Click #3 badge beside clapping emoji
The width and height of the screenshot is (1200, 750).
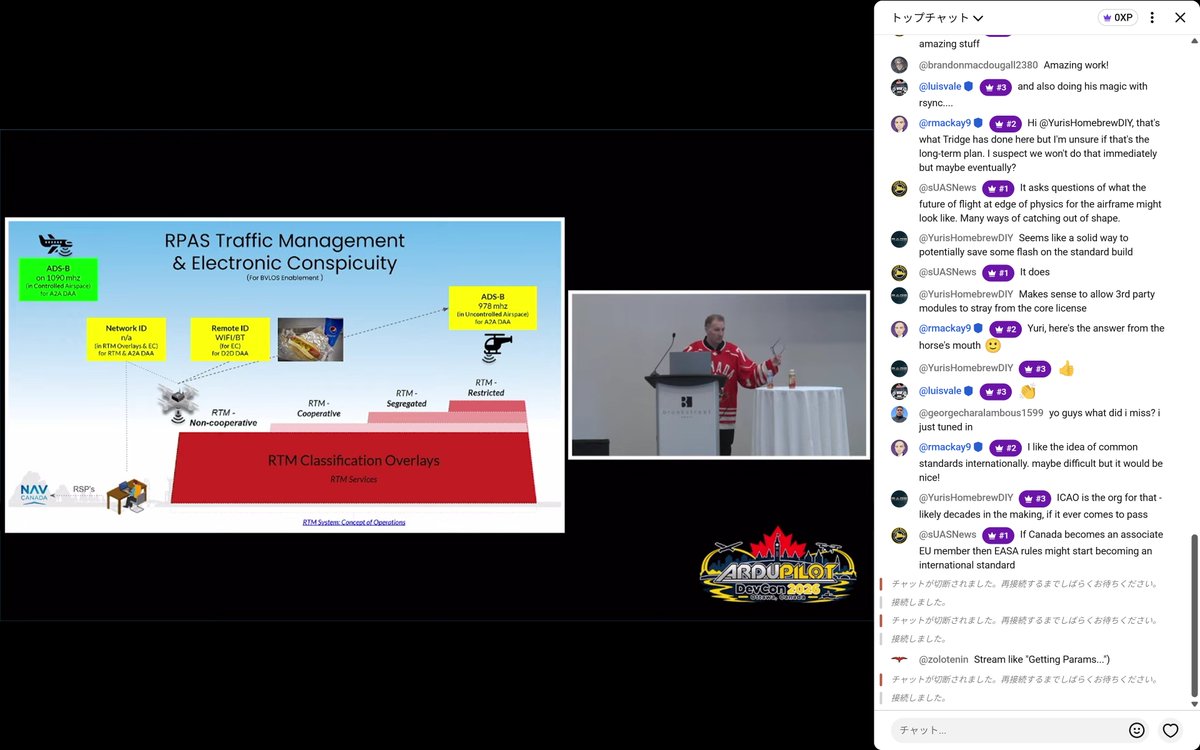pyautogui.click(x=996, y=391)
